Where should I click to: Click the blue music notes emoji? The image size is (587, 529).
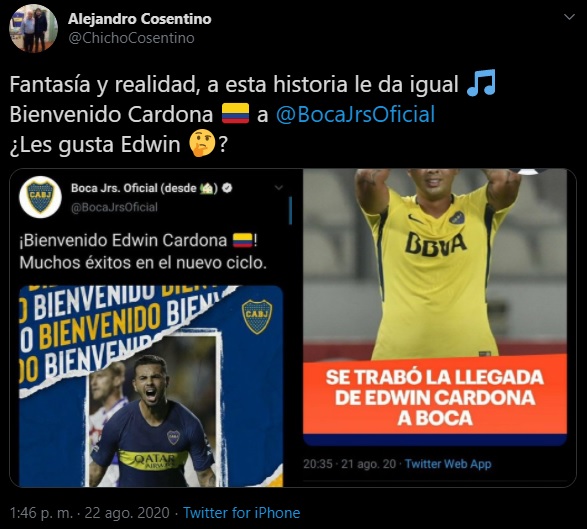click(x=481, y=83)
